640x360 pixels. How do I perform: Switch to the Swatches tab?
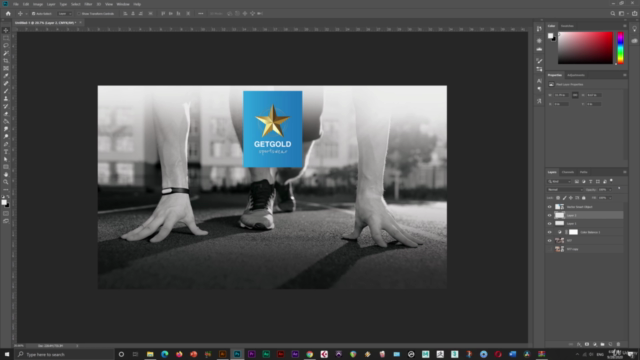point(567,26)
